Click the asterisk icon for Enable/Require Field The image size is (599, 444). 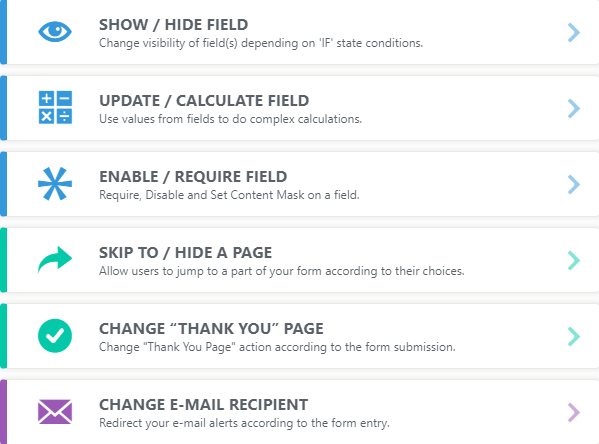(x=55, y=183)
